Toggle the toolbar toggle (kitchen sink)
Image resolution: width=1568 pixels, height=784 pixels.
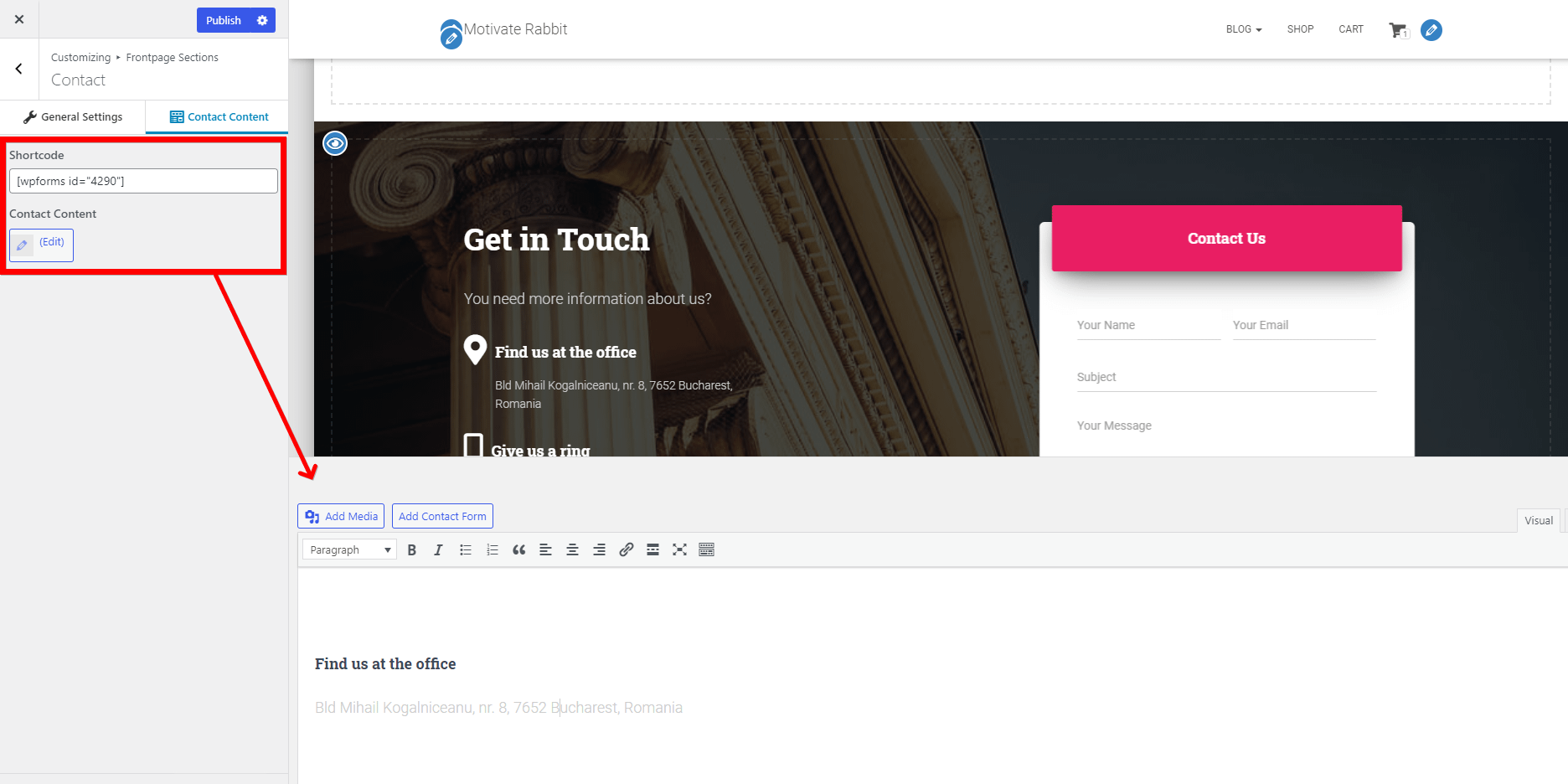(706, 550)
